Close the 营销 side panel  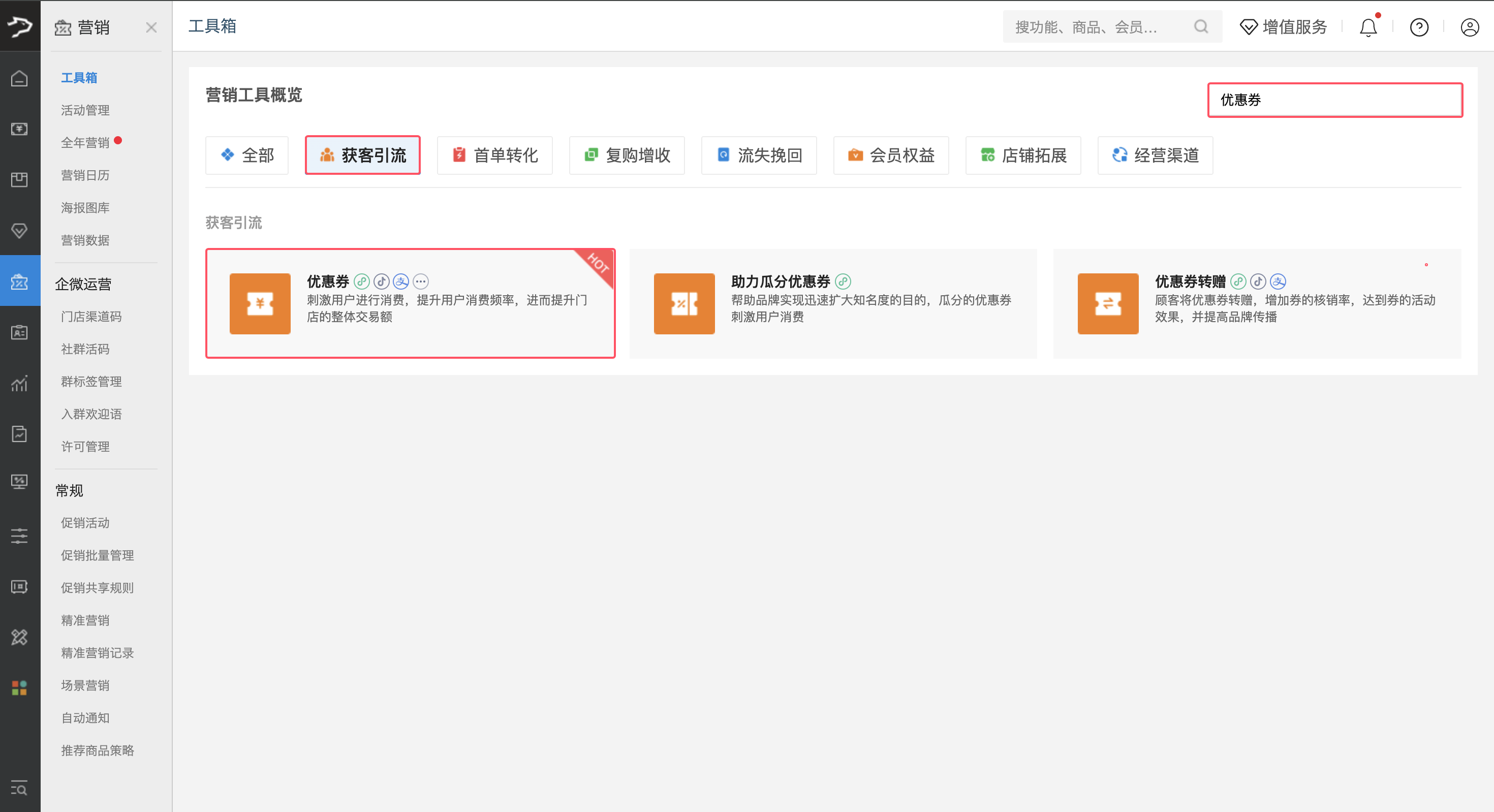tap(151, 27)
